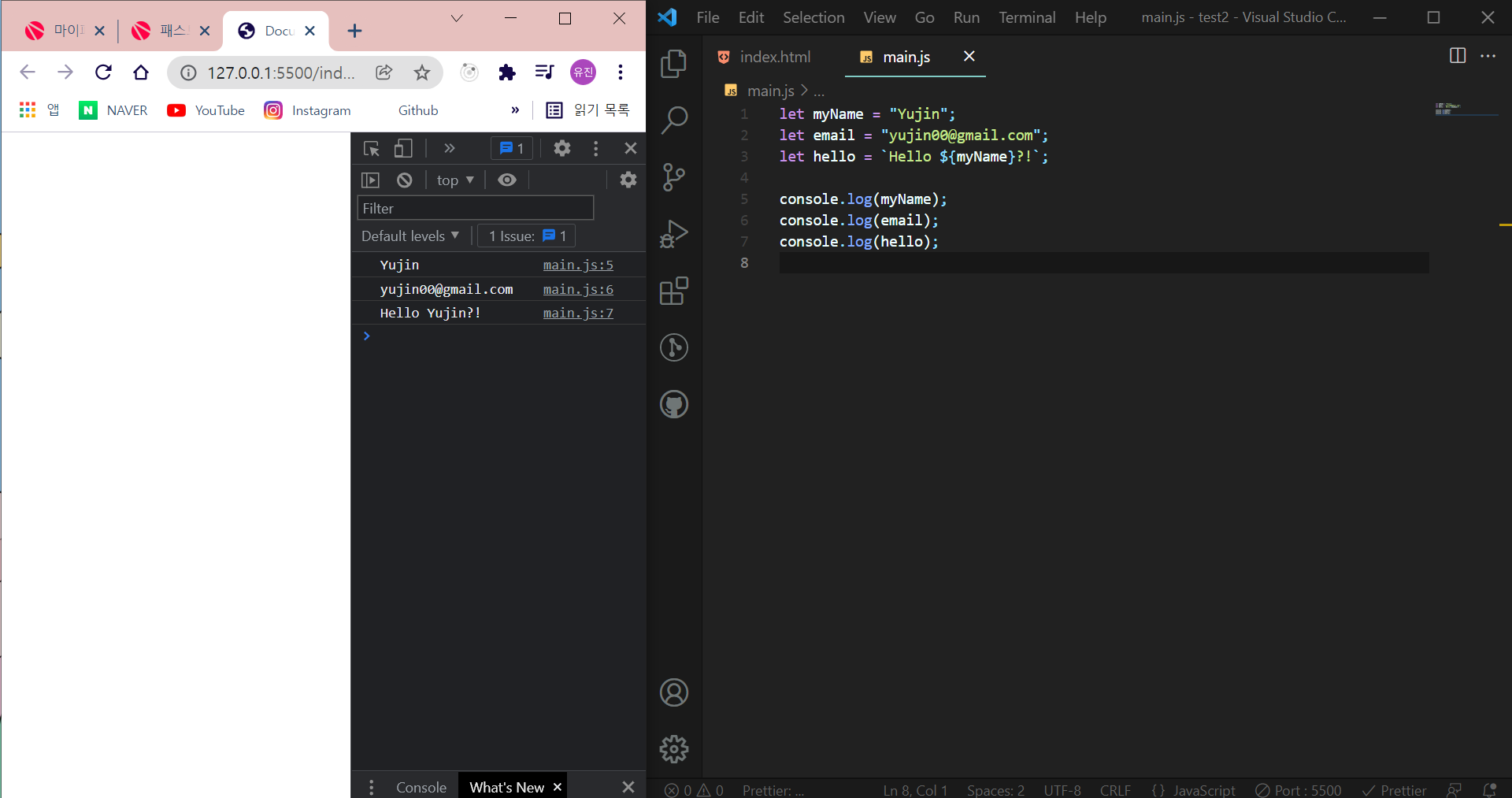Click the main.js breadcrumb
The image size is (1512, 798).
click(770, 91)
